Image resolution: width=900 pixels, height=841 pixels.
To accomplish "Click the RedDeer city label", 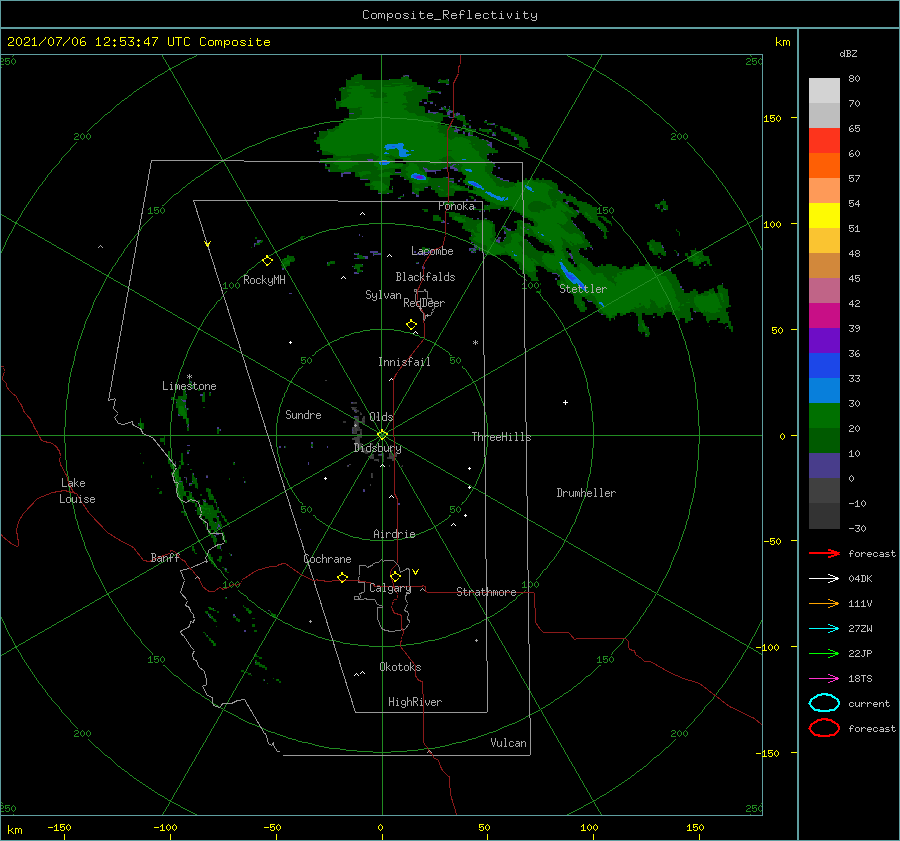I will [x=424, y=303].
